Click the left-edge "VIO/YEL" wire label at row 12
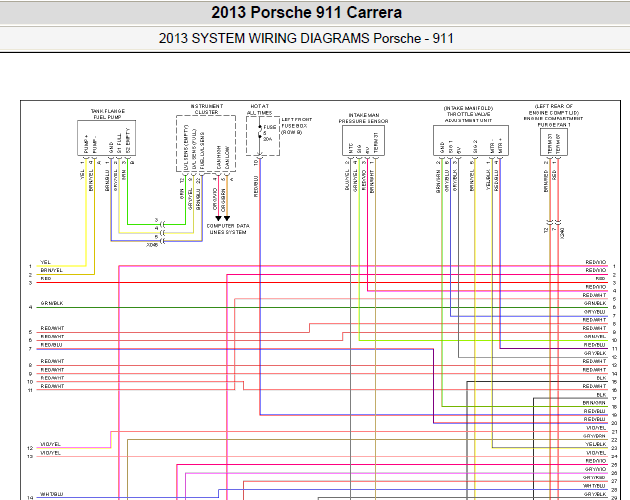This screenshot has width=630, height=500. (x=50, y=444)
